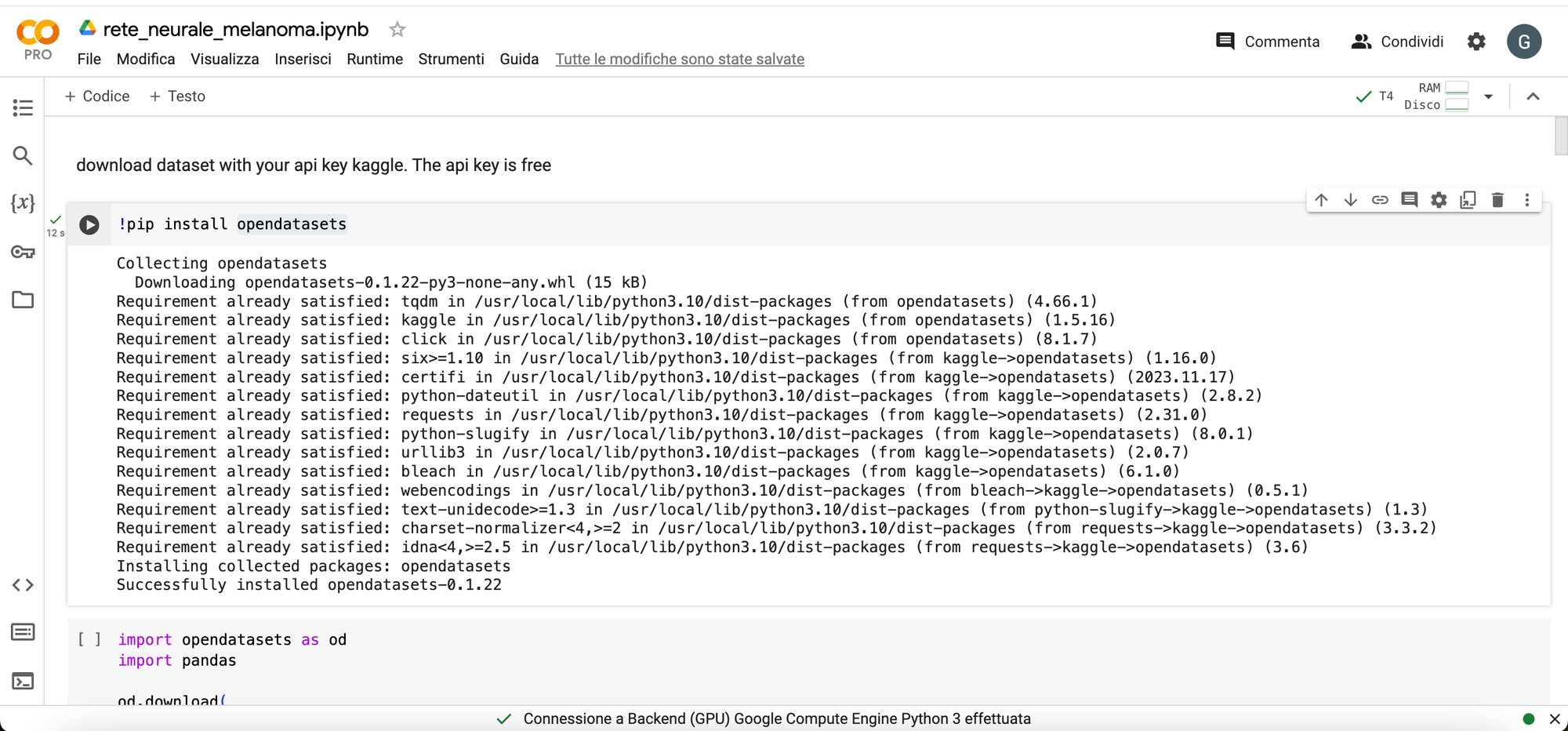Click the connection message 'Connessione a Backend (GPU)'
This screenshot has width=1568, height=731.
777,718
